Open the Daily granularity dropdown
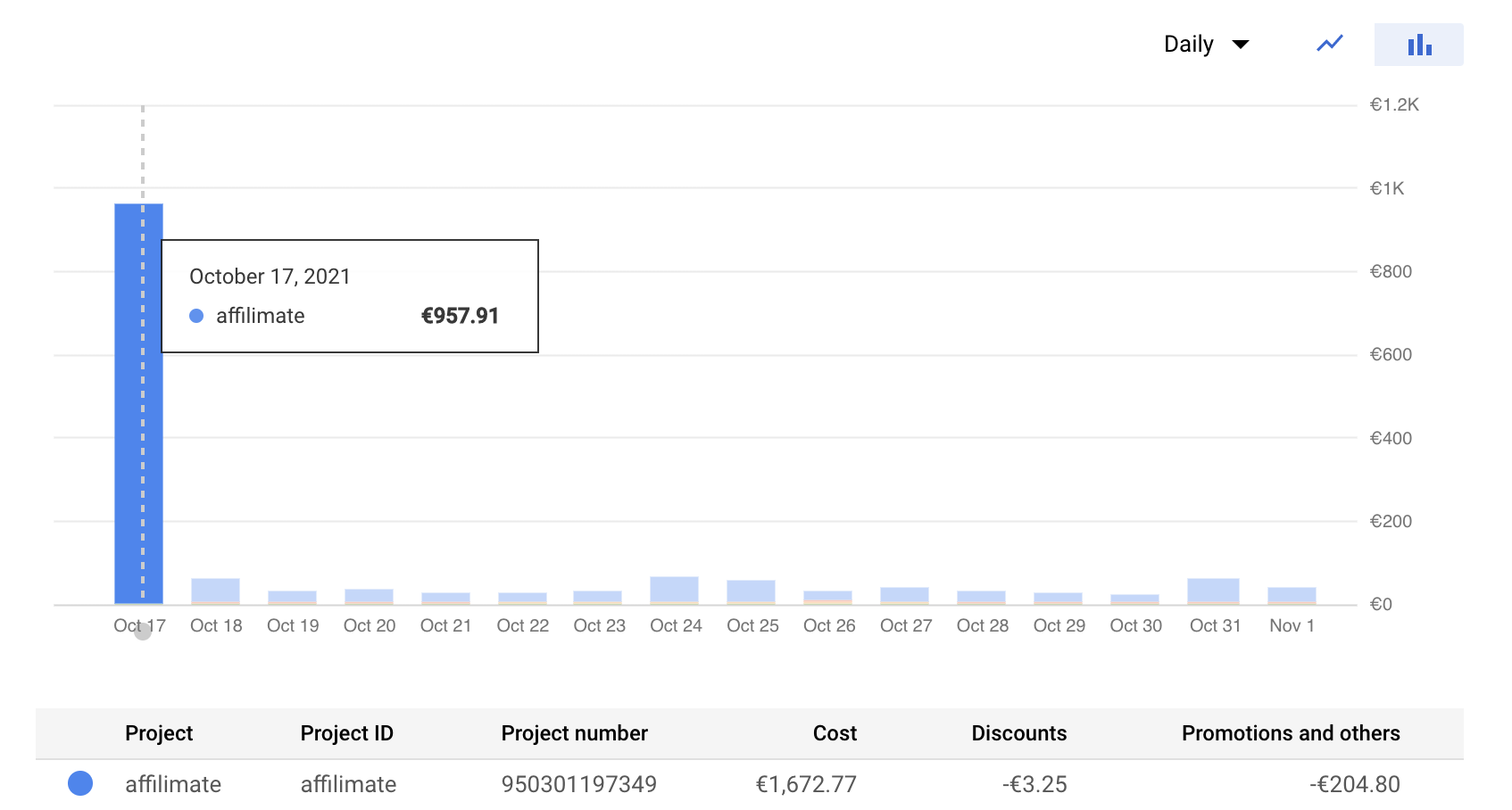The width and height of the screenshot is (1512, 810). (x=1206, y=44)
